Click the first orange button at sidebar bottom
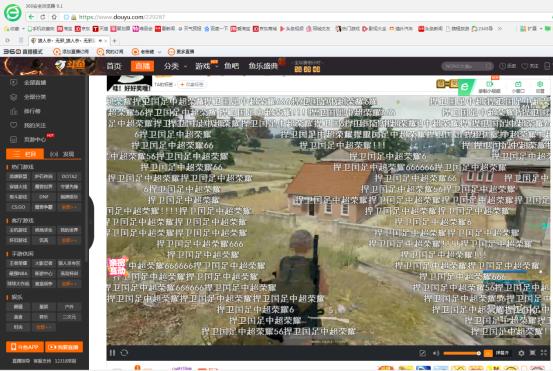 click(x=25, y=347)
